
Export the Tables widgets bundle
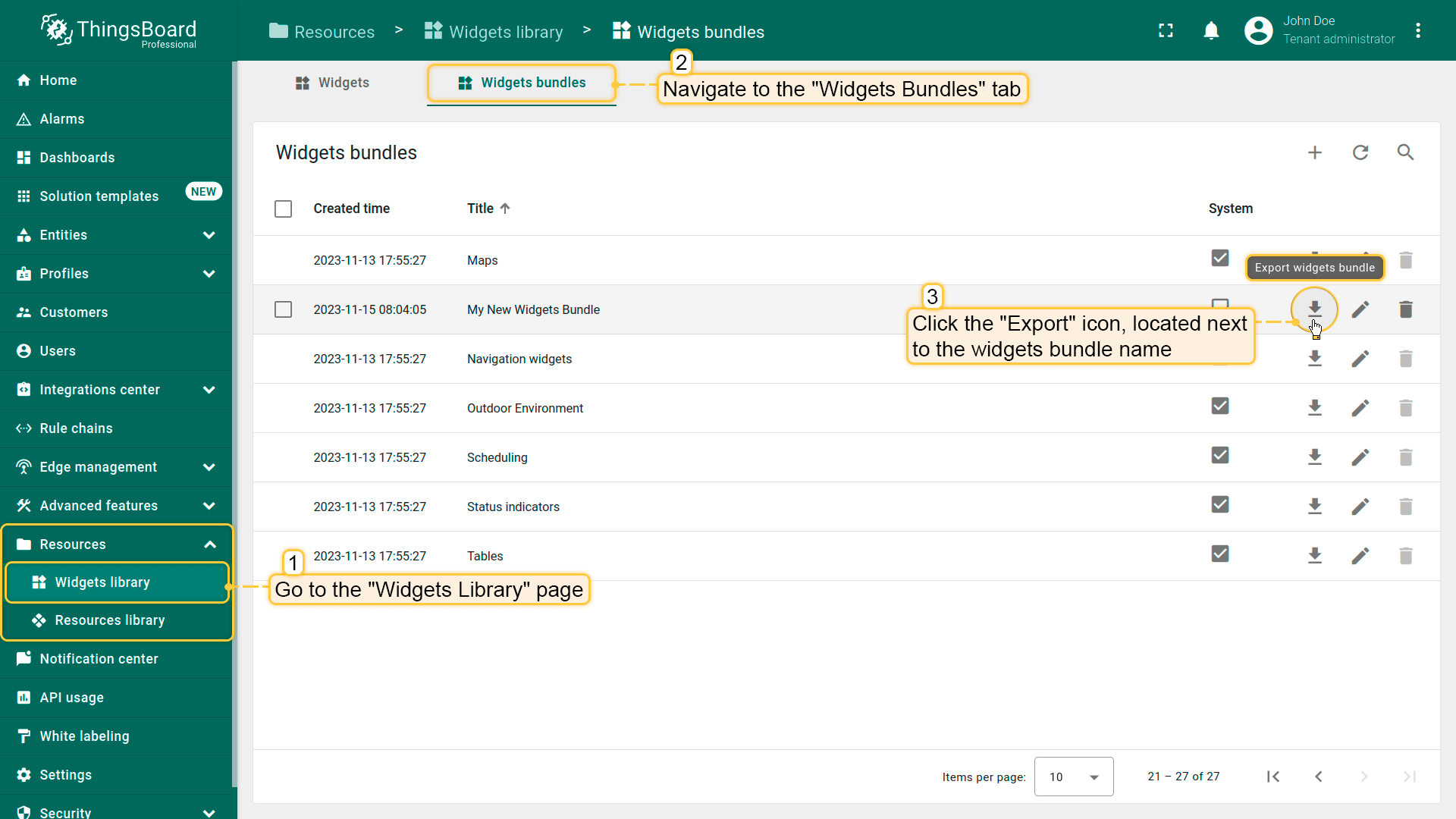click(1314, 556)
